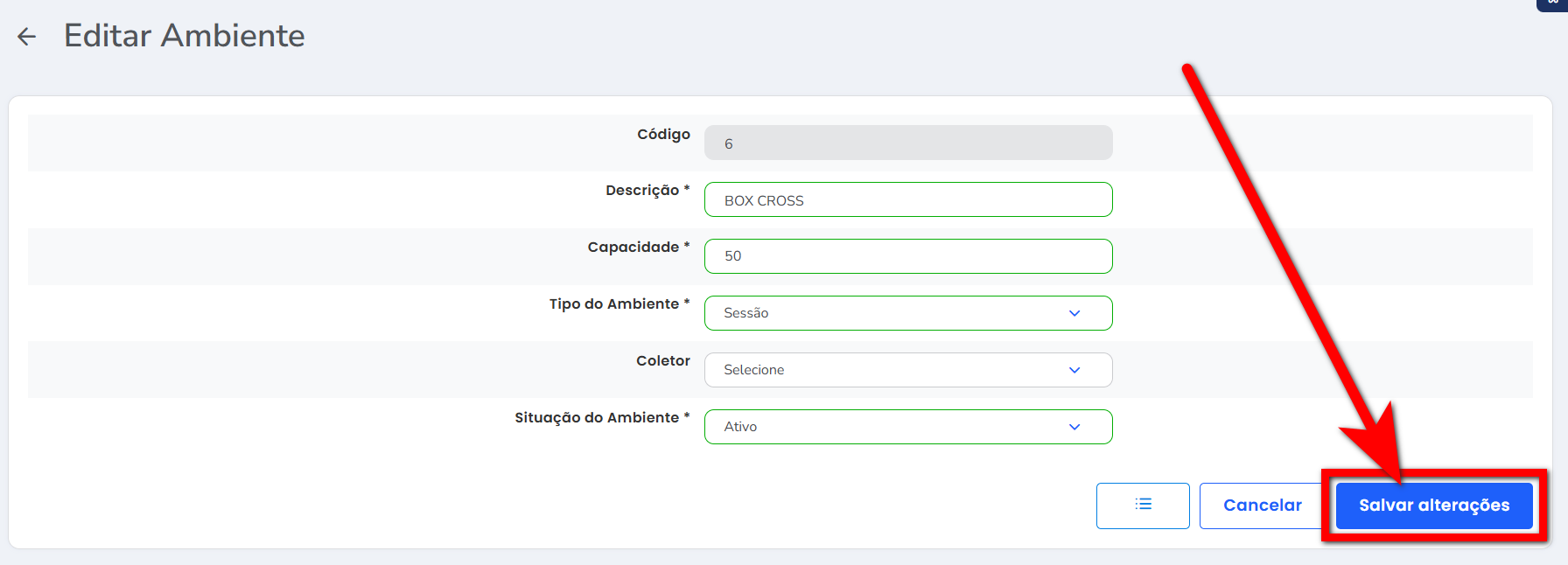The width and height of the screenshot is (1568, 565).
Task: Click the chevron in Situação do Ambiente
Action: (x=1074, y=427)
